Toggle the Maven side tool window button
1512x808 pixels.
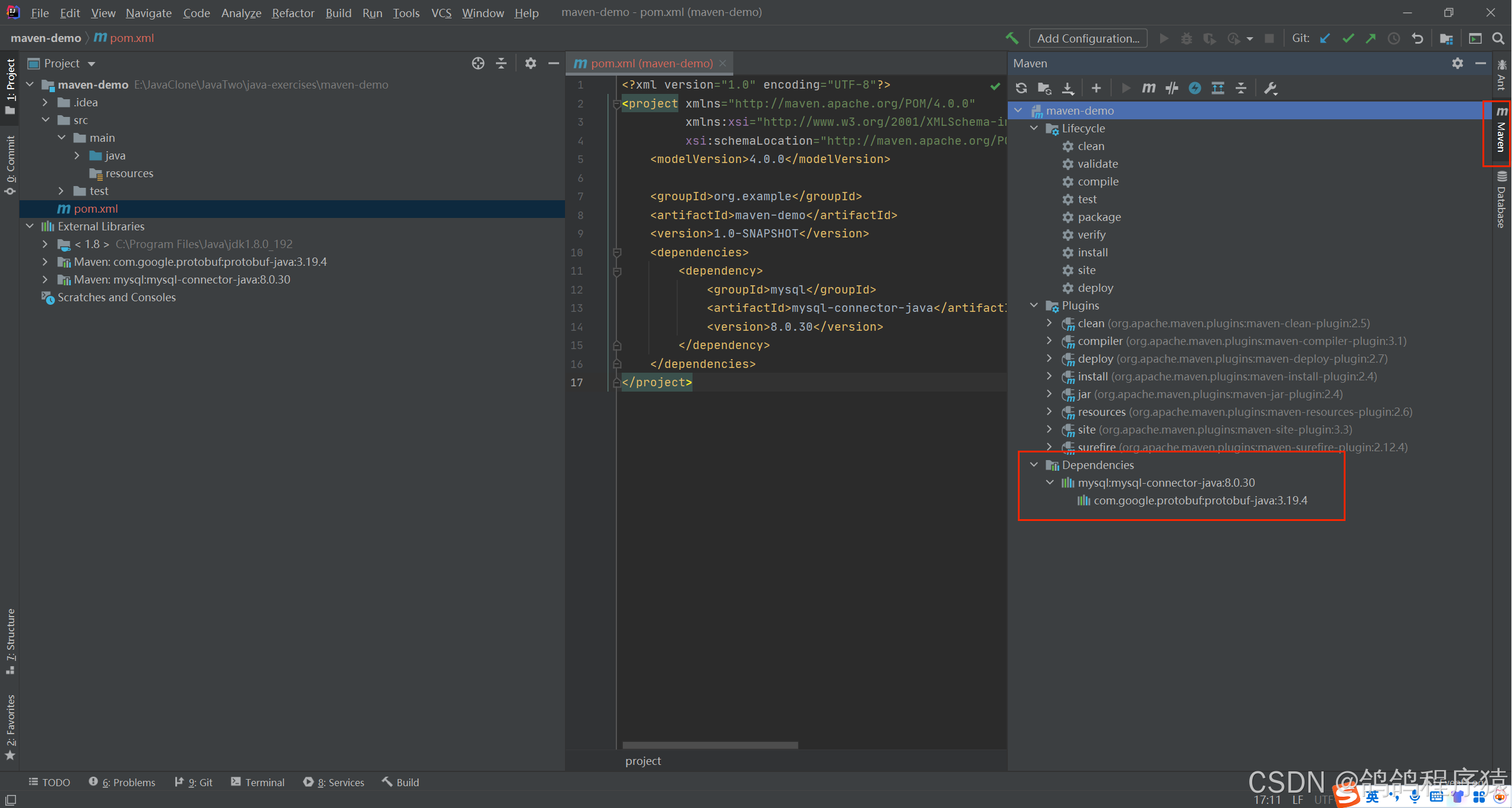pyautogui.click(x=1502, y=131)
